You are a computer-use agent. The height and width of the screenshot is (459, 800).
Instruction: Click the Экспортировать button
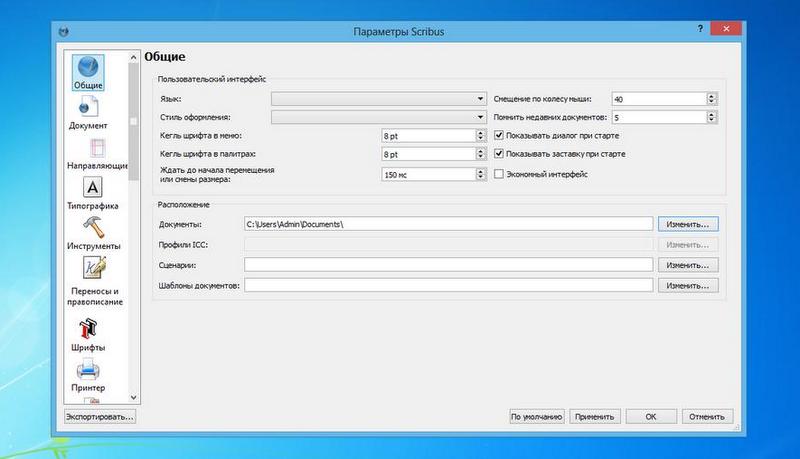pyautogui.click(x=100, y=417)
